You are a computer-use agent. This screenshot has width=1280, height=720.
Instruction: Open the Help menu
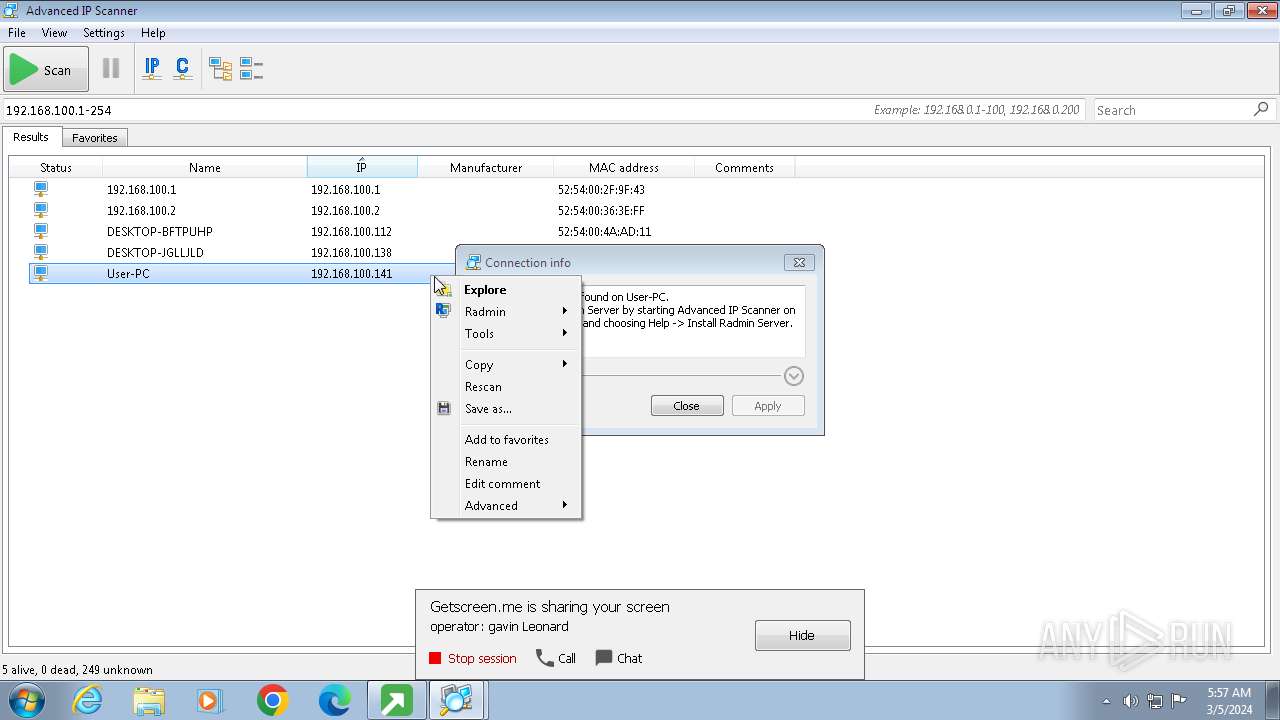[153, 32]
